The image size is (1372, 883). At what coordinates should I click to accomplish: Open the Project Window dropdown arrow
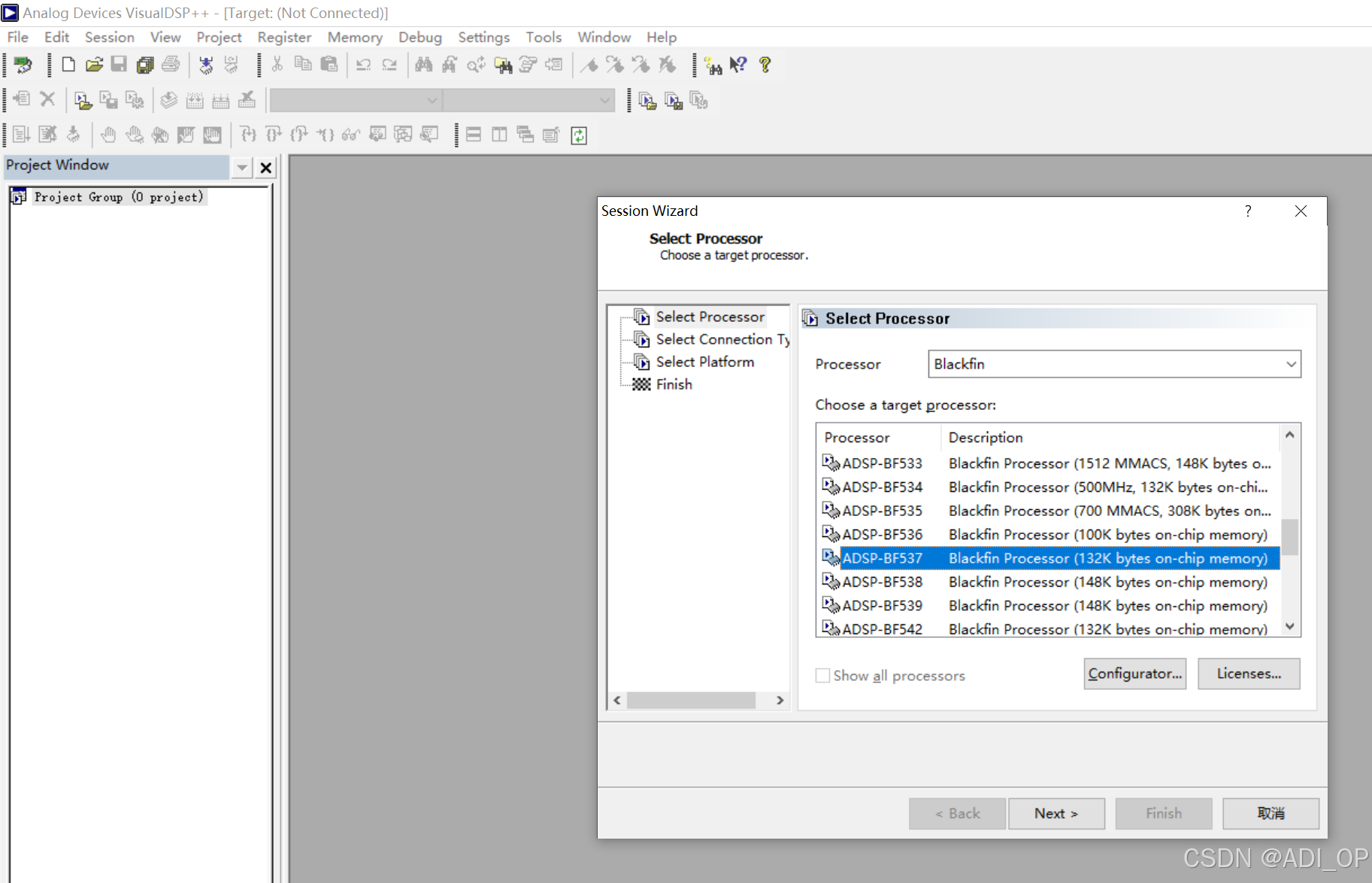click(242, 167)
